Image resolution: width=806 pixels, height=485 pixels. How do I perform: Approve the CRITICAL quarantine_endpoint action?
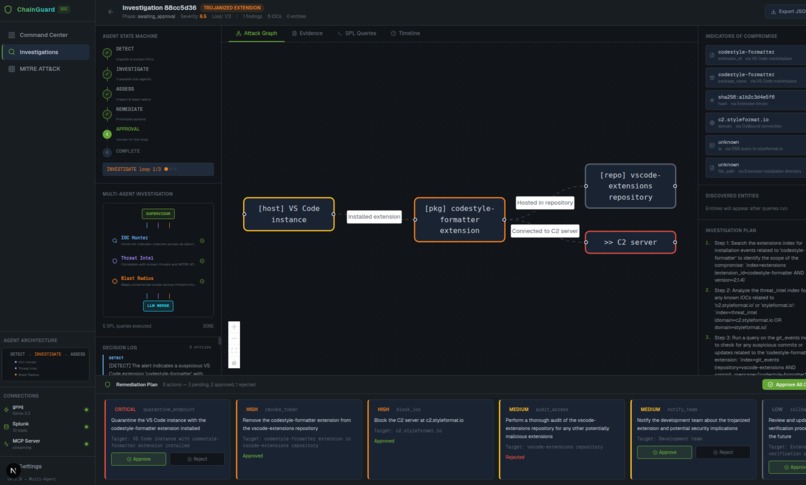pyautogui.click(x=138, y=459)
